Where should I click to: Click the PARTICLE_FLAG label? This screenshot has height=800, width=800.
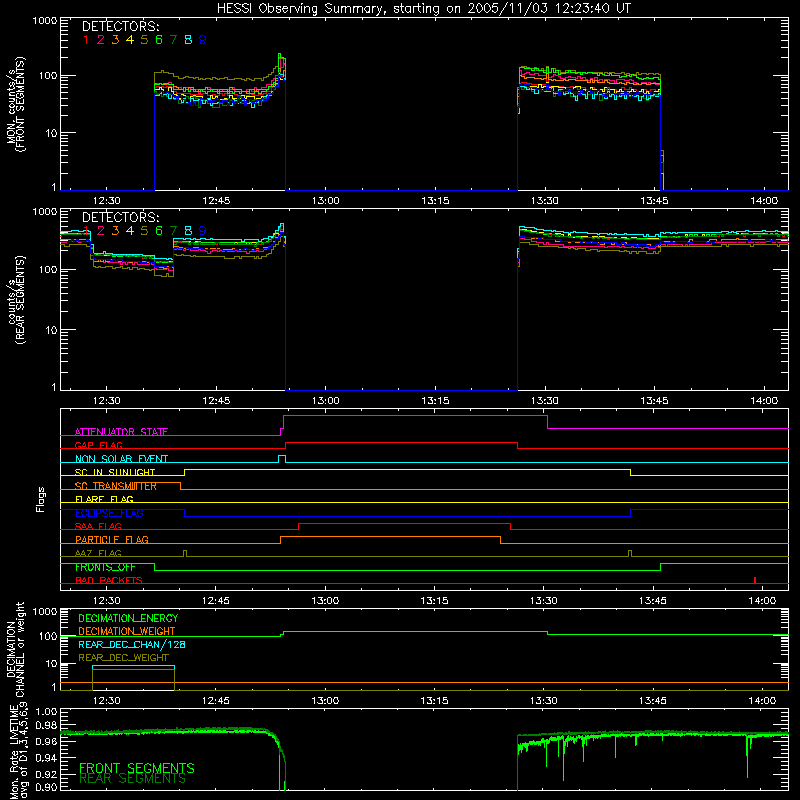[x=112, y=540]
